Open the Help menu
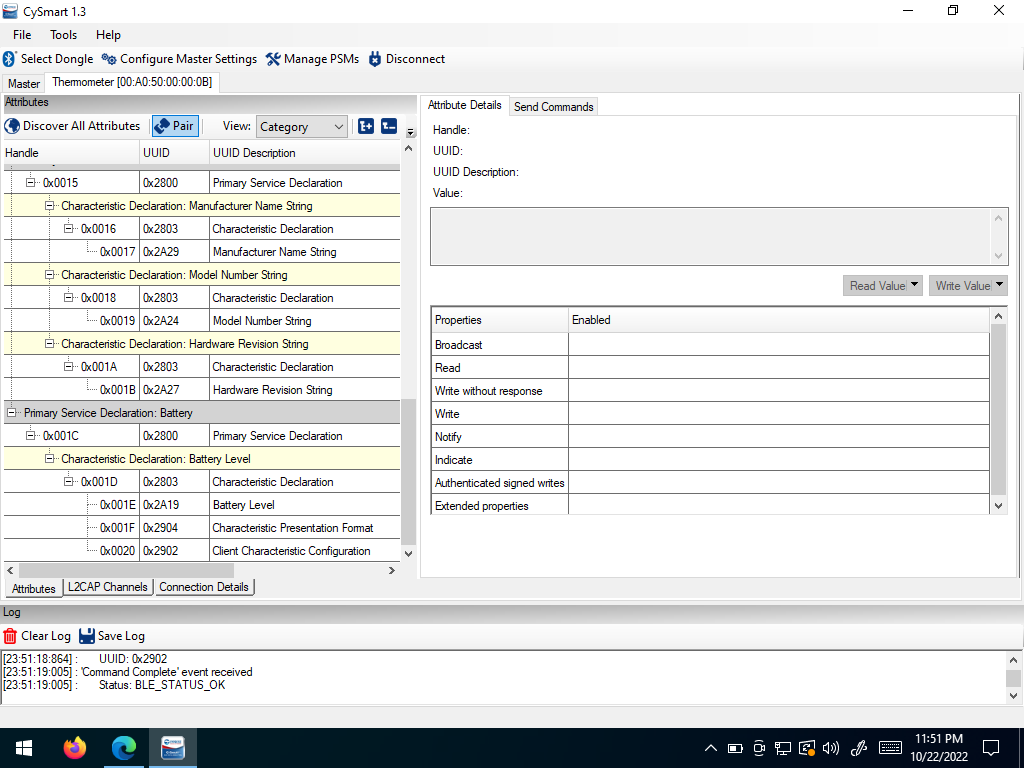The height and width of the screenshot is (768, 1024). (x=108, y=35)
